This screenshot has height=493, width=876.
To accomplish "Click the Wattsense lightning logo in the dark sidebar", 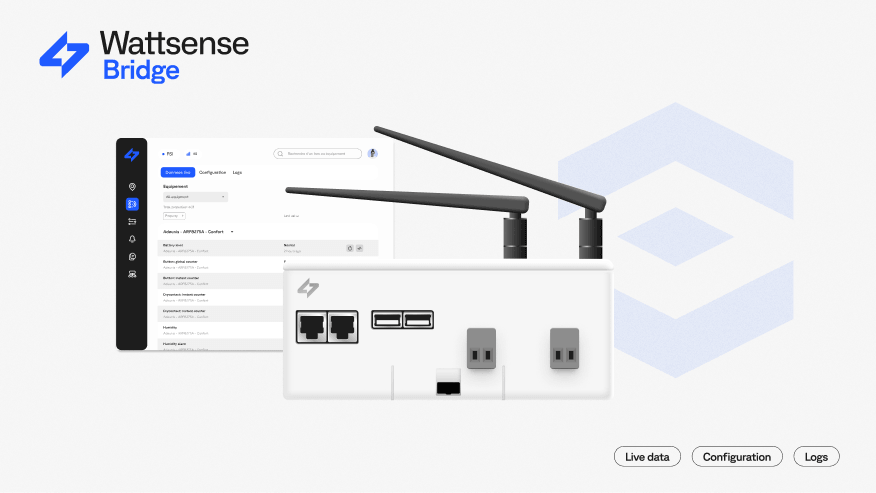I will (132, 154).
